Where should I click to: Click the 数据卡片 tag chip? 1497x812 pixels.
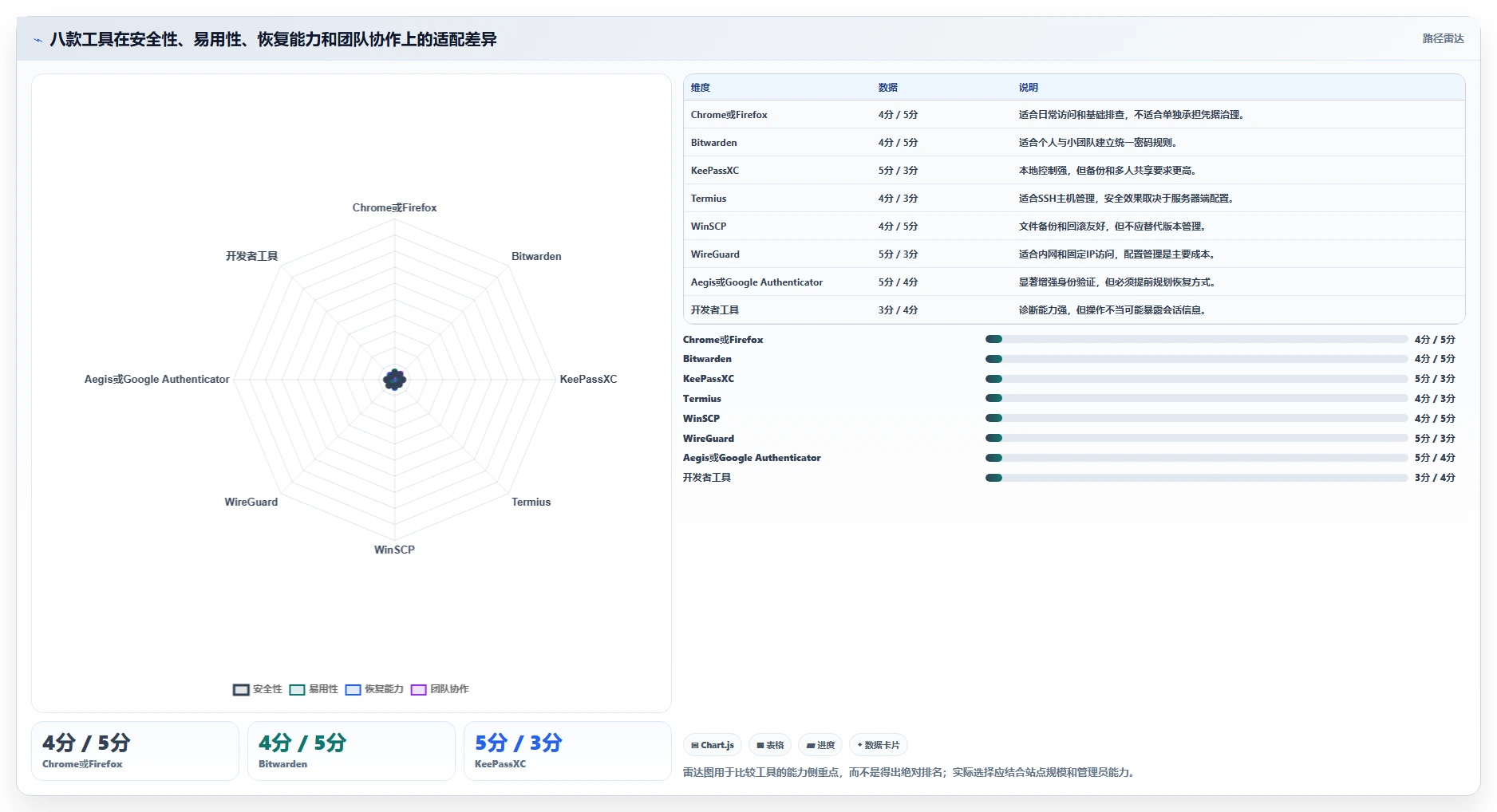pos(878,745)
